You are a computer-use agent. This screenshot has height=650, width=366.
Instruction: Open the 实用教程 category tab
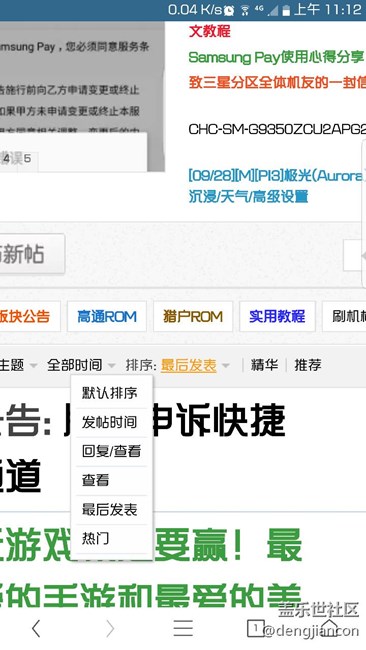pyautogui.click(x=277, y=317)
